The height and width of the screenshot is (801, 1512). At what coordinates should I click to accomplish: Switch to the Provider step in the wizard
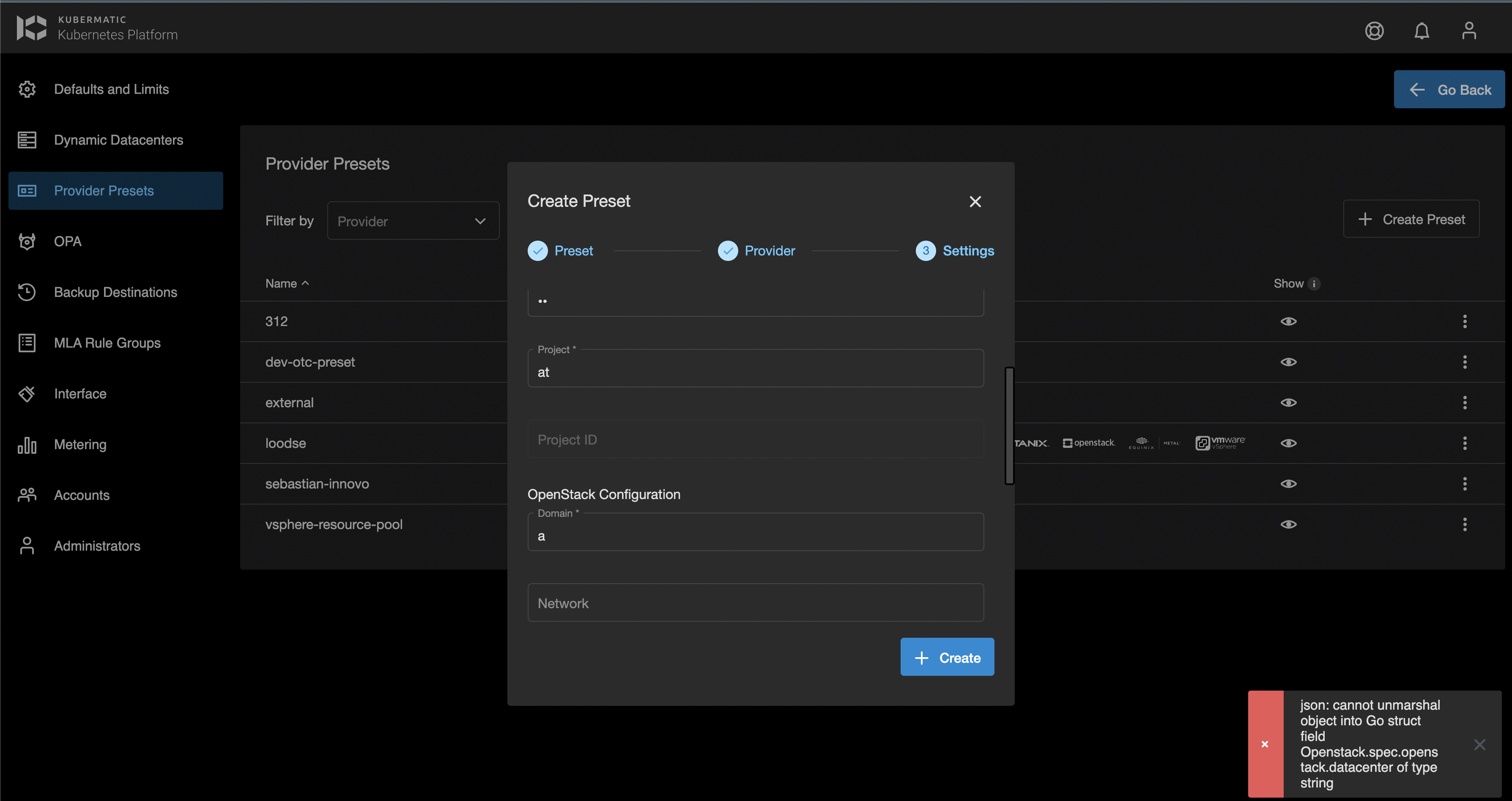point(756,251)
